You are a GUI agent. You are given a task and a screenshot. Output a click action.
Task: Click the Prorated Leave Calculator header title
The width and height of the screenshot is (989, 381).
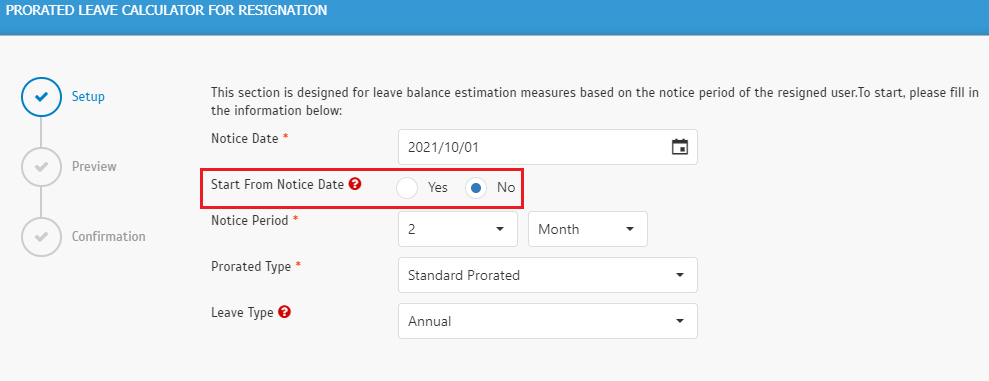pos(167,11)
